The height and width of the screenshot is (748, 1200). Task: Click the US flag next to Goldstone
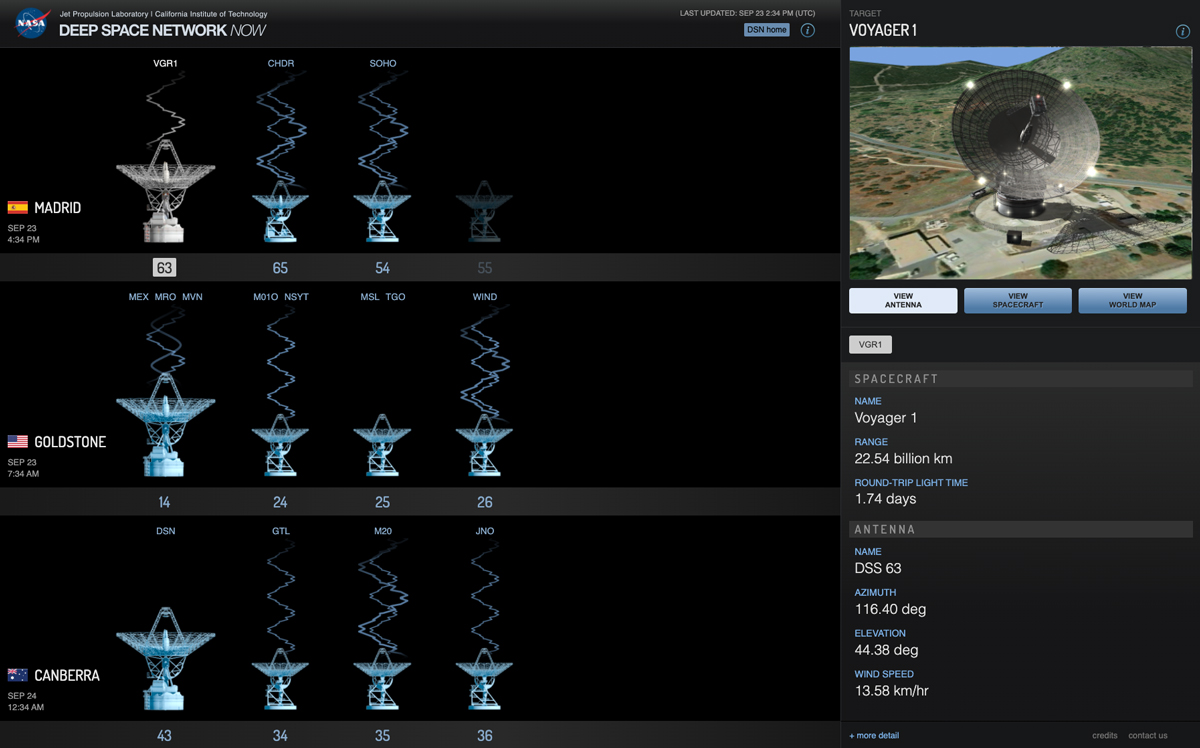click(x=18, y=442)
